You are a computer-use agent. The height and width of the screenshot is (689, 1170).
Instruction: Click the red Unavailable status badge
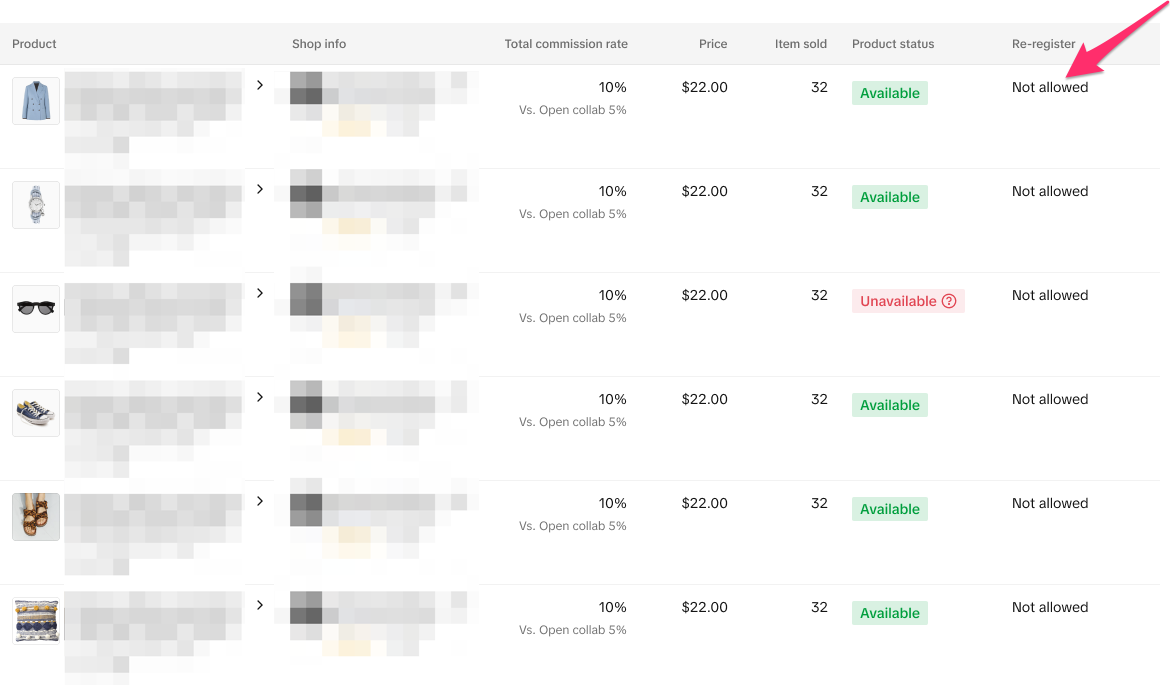pos(898,301)
